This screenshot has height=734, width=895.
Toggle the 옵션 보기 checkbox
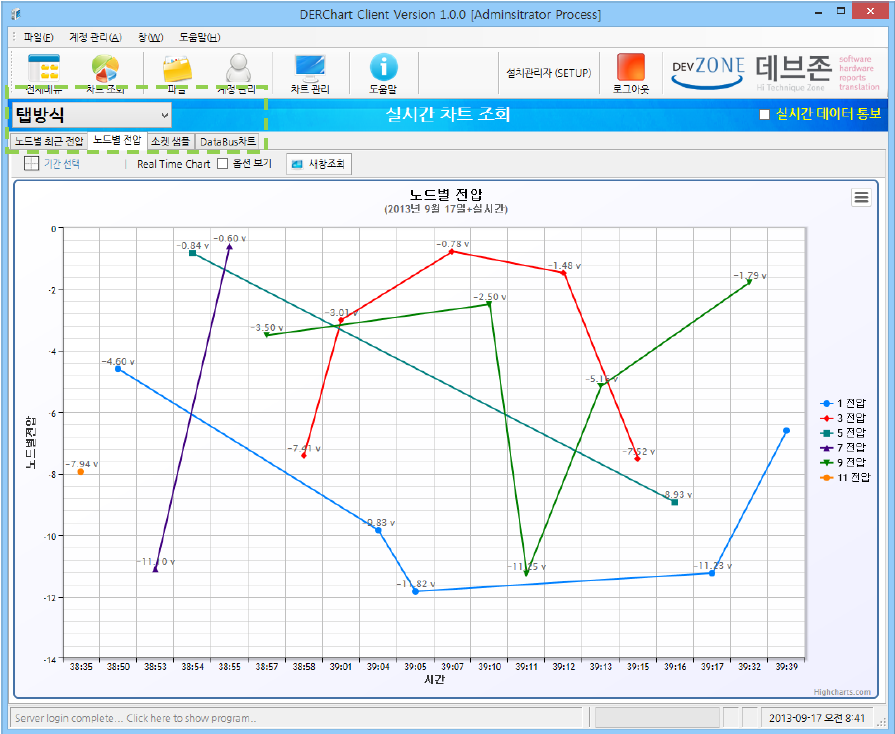224,164
